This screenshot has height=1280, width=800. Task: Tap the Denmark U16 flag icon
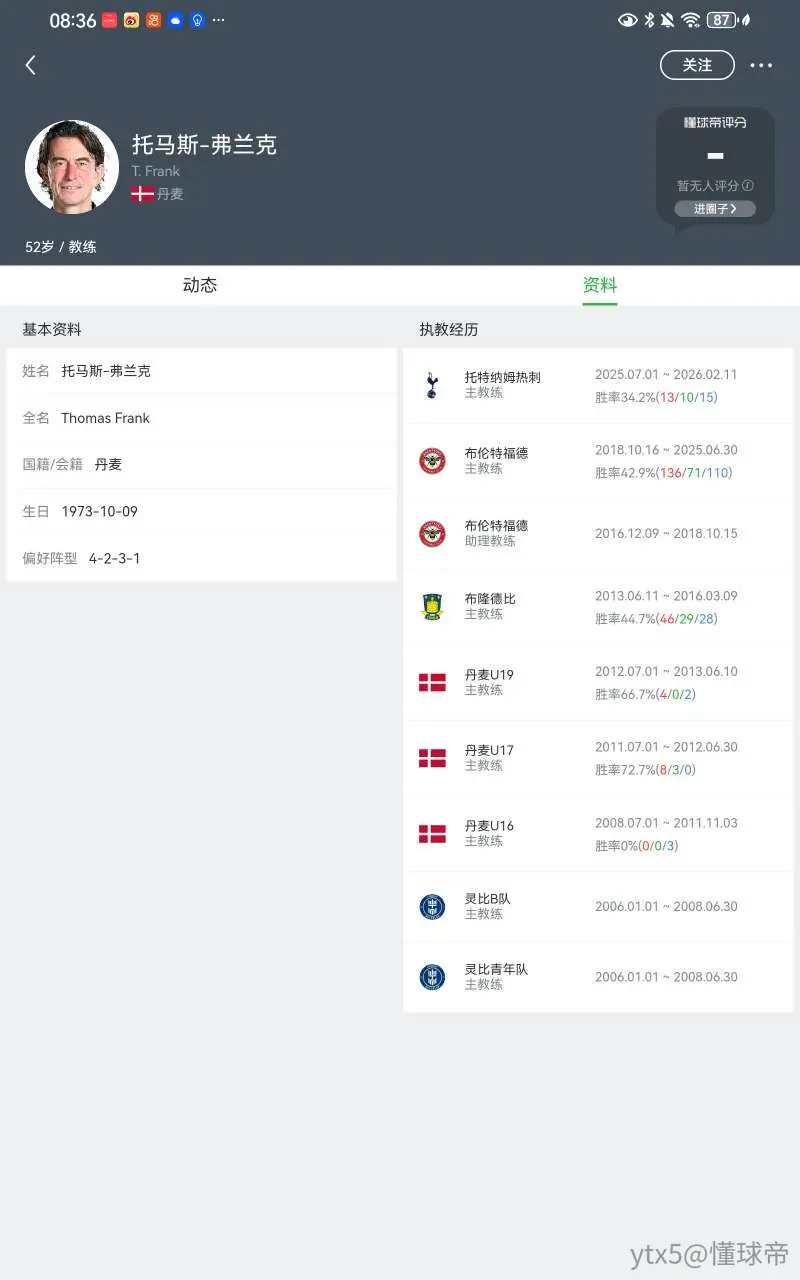click(432, 834)
